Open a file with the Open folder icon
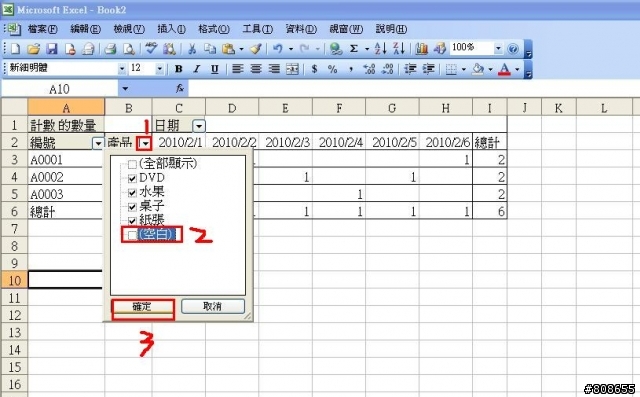 pos(33,49)
